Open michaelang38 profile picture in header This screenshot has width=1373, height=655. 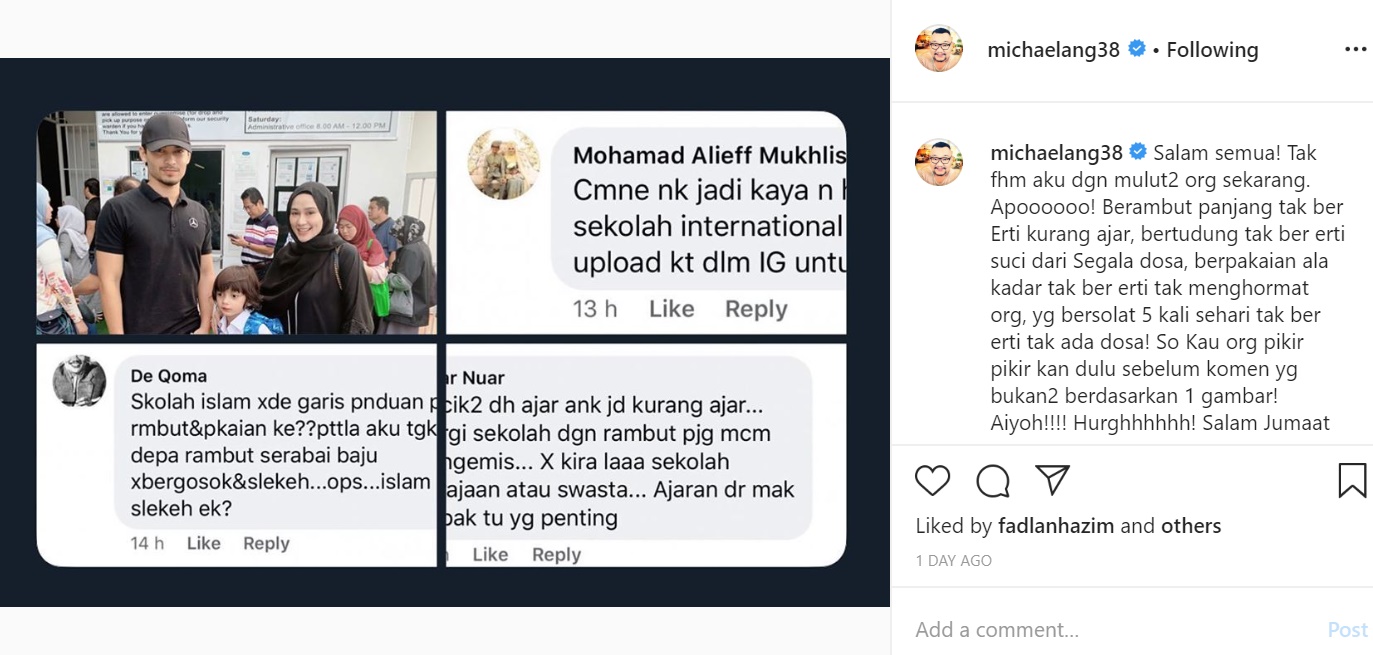tap(939, 48)
